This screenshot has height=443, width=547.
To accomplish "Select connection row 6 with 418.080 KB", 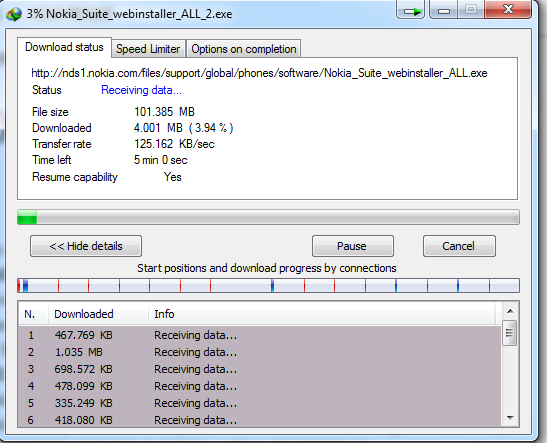I will [260, 420].
